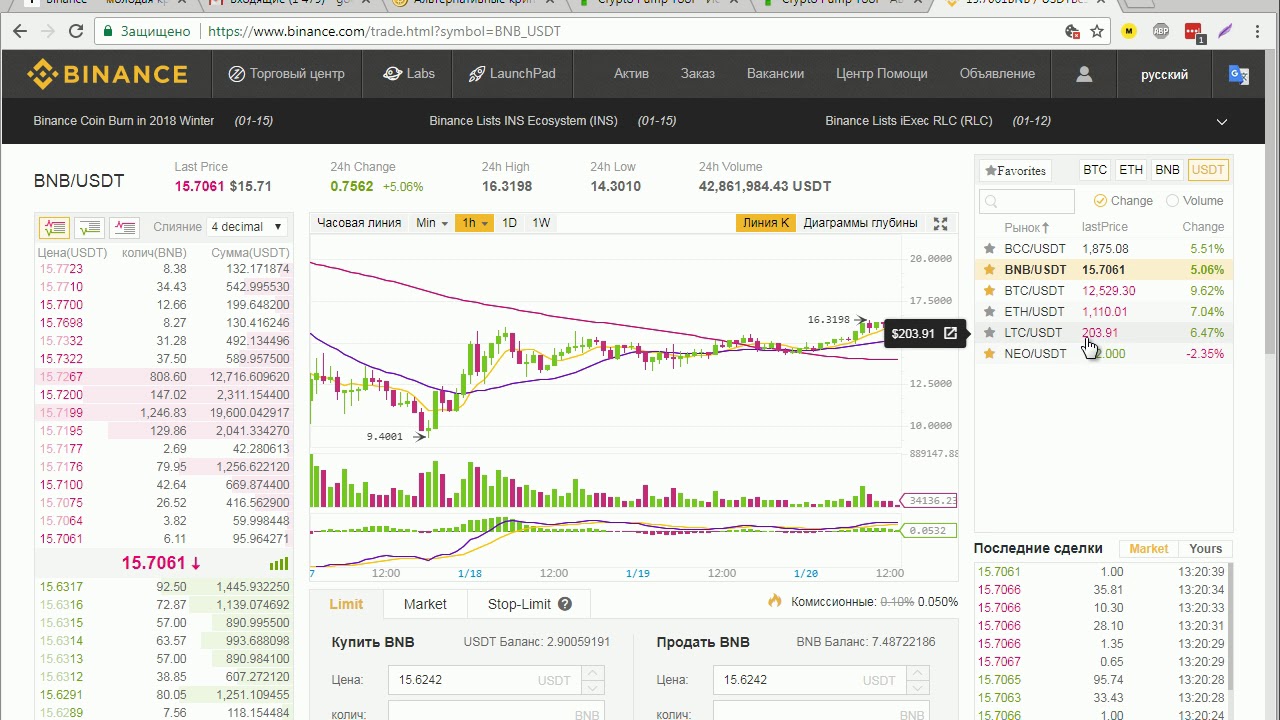Click the Stop-Limit help question icon
The height and width of the screenshot is (720, 1280).
point(565,604)
